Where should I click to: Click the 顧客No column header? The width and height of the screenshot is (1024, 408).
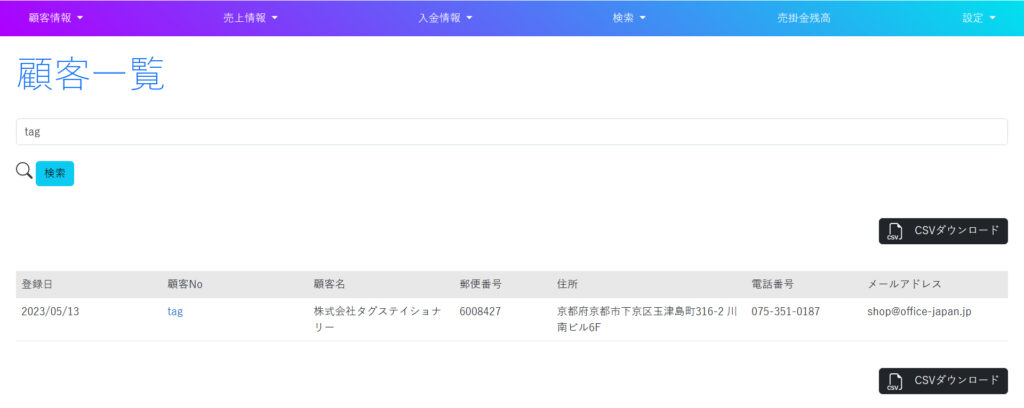point(185,285)
